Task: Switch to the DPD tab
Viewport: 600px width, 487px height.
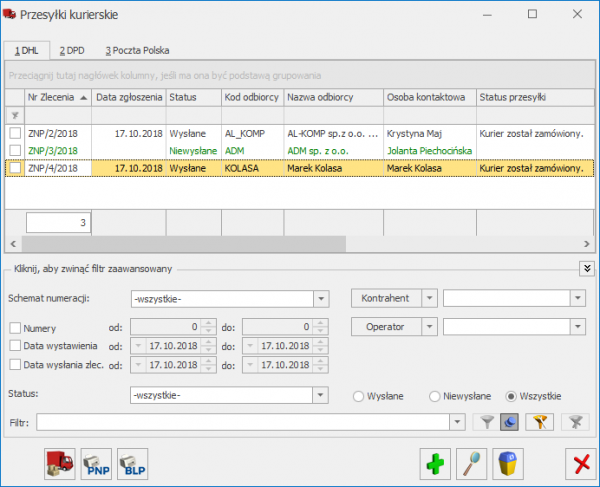Action: [73, 49]
